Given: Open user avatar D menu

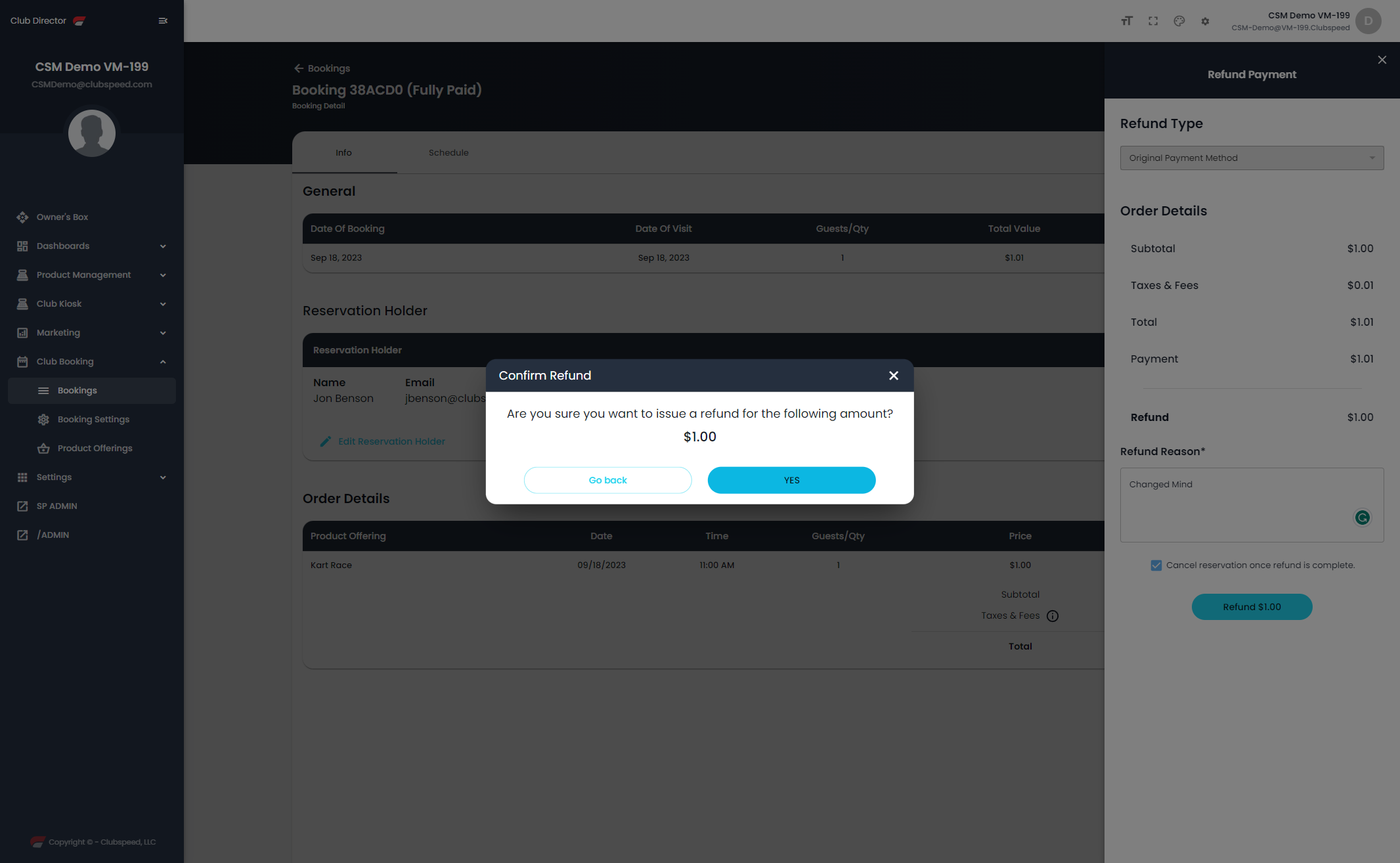Looking at the screenshot, I should pos(1368,21).
